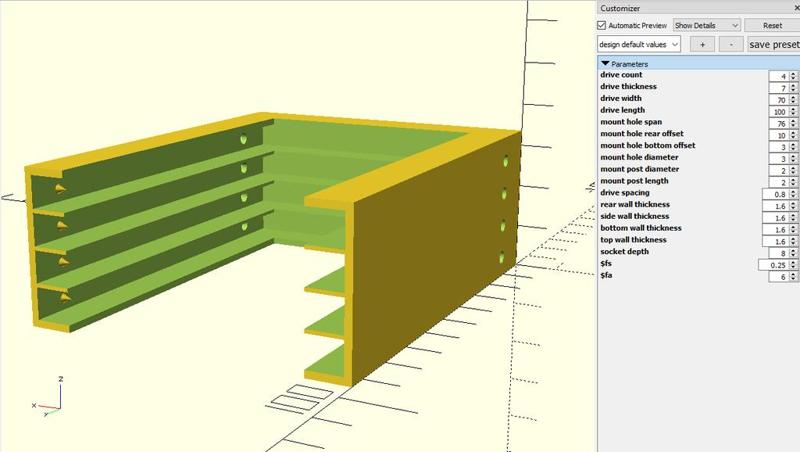Screen dimensions: 800x452
Task: Click the 'drive count' parameter label
Action: [621, 74]
